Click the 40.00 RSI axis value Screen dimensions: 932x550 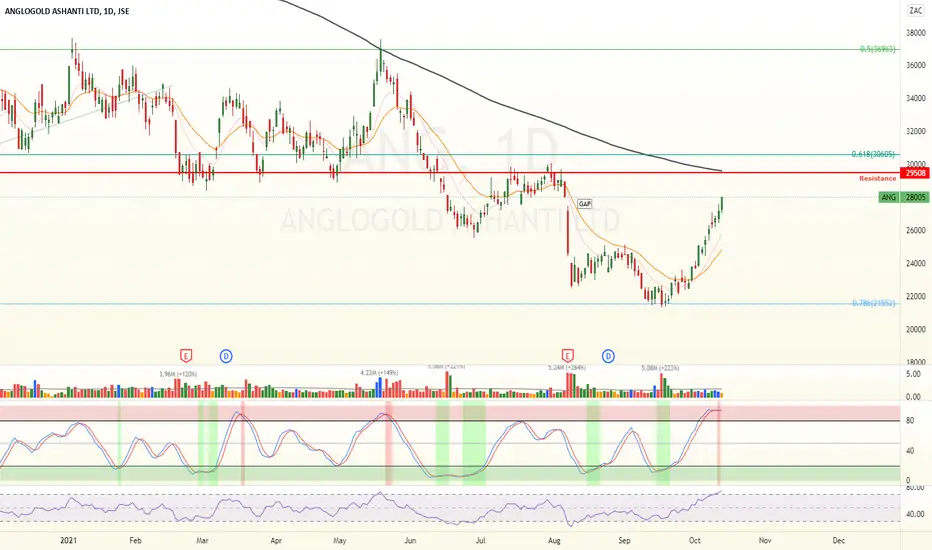tap(915, 514)
